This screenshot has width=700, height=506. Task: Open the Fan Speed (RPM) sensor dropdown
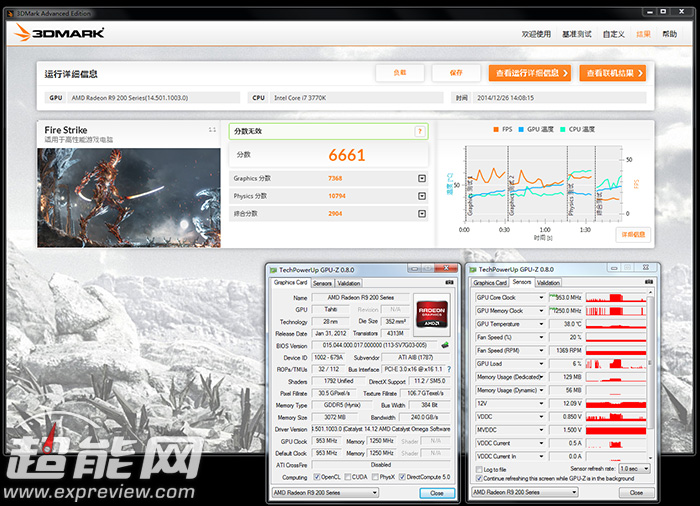coord(541,351)
